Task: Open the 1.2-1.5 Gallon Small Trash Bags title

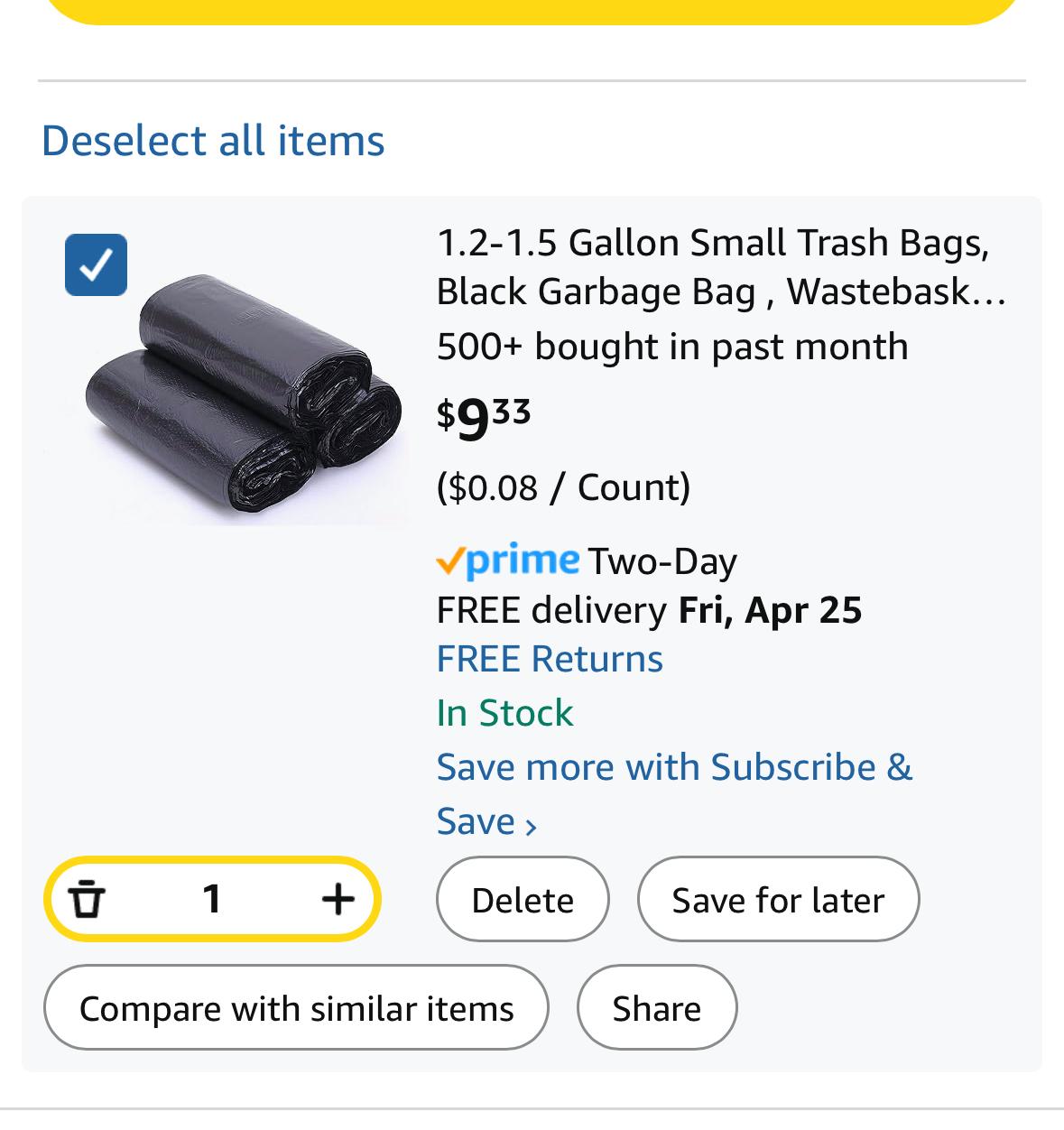Action: point(721,267)
